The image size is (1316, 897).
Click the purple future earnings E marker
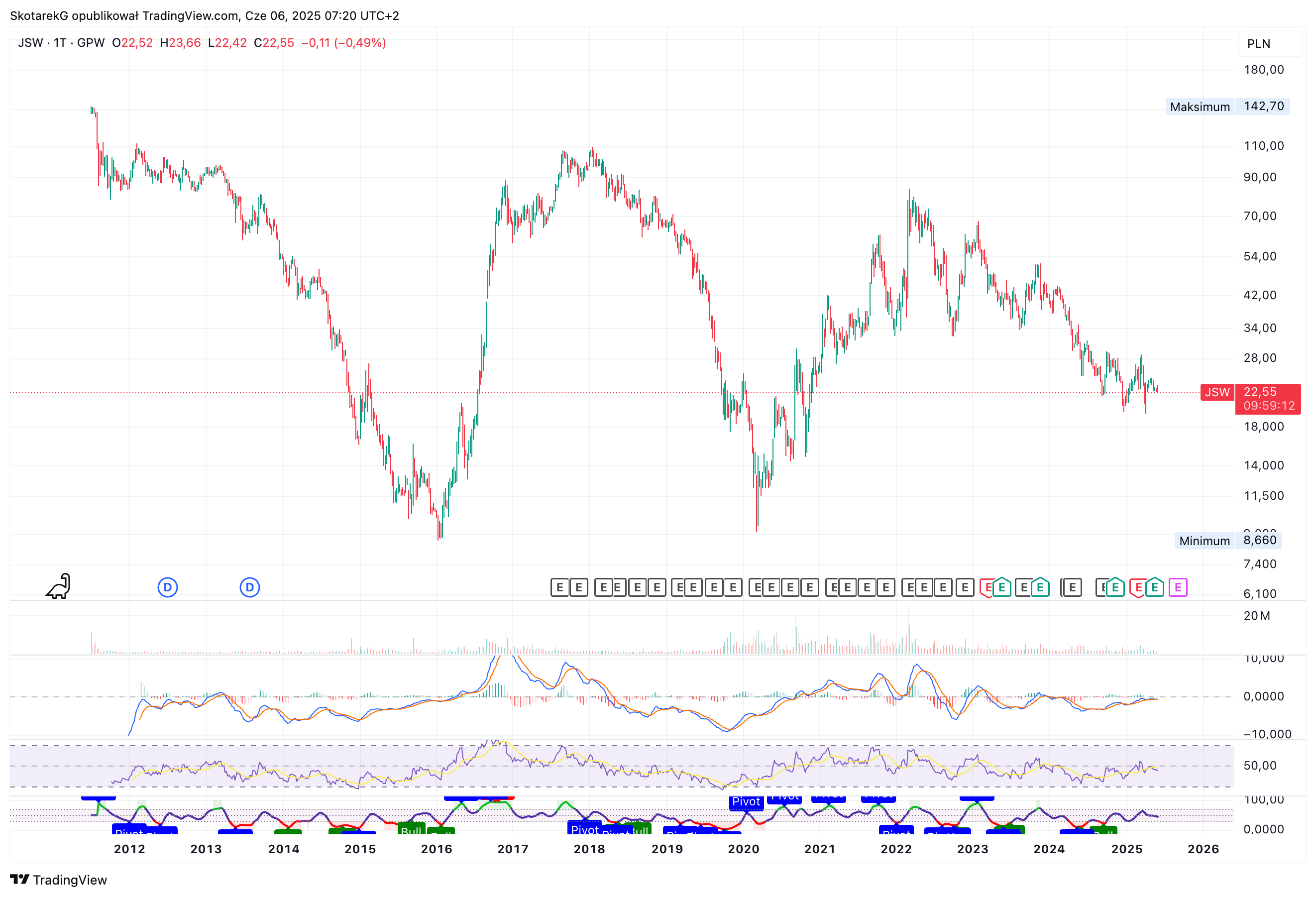[1178, 587]
